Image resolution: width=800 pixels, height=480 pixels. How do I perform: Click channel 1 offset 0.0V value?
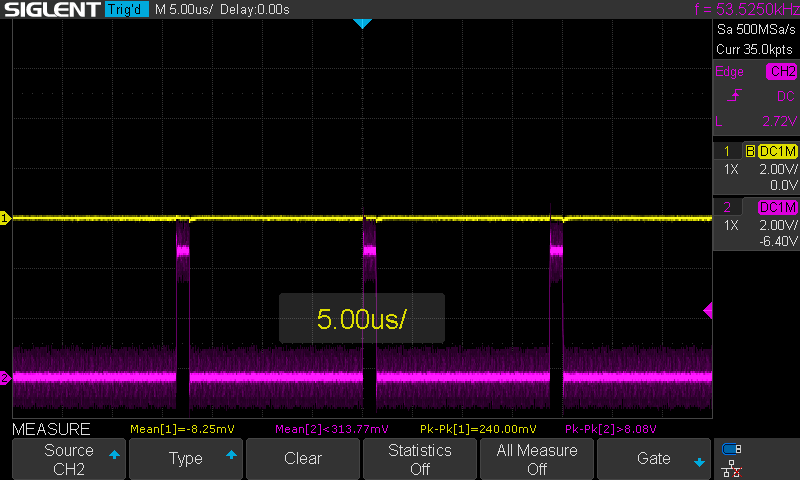click(783, 185)
